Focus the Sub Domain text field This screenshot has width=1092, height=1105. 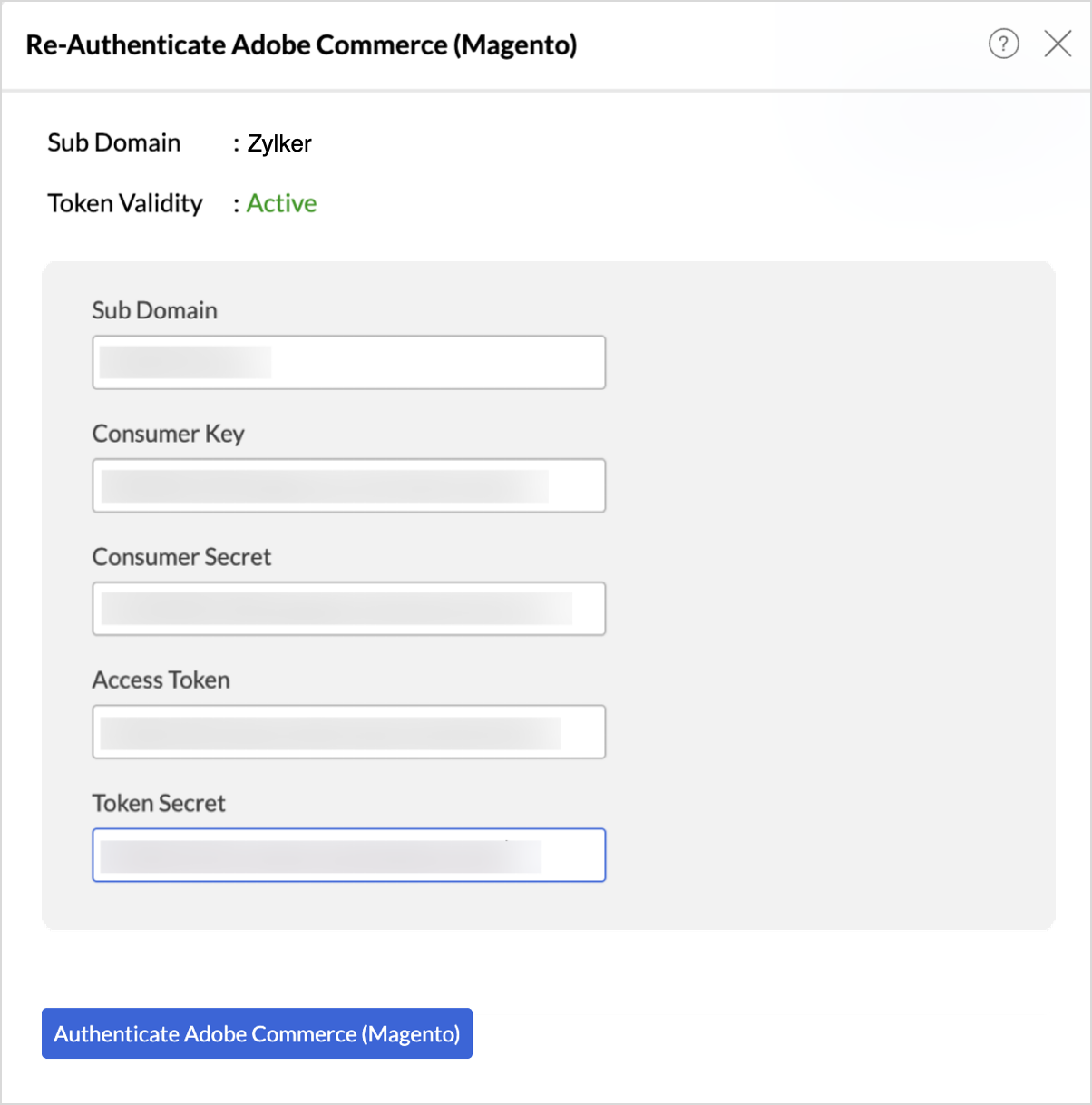coord(348,363)
